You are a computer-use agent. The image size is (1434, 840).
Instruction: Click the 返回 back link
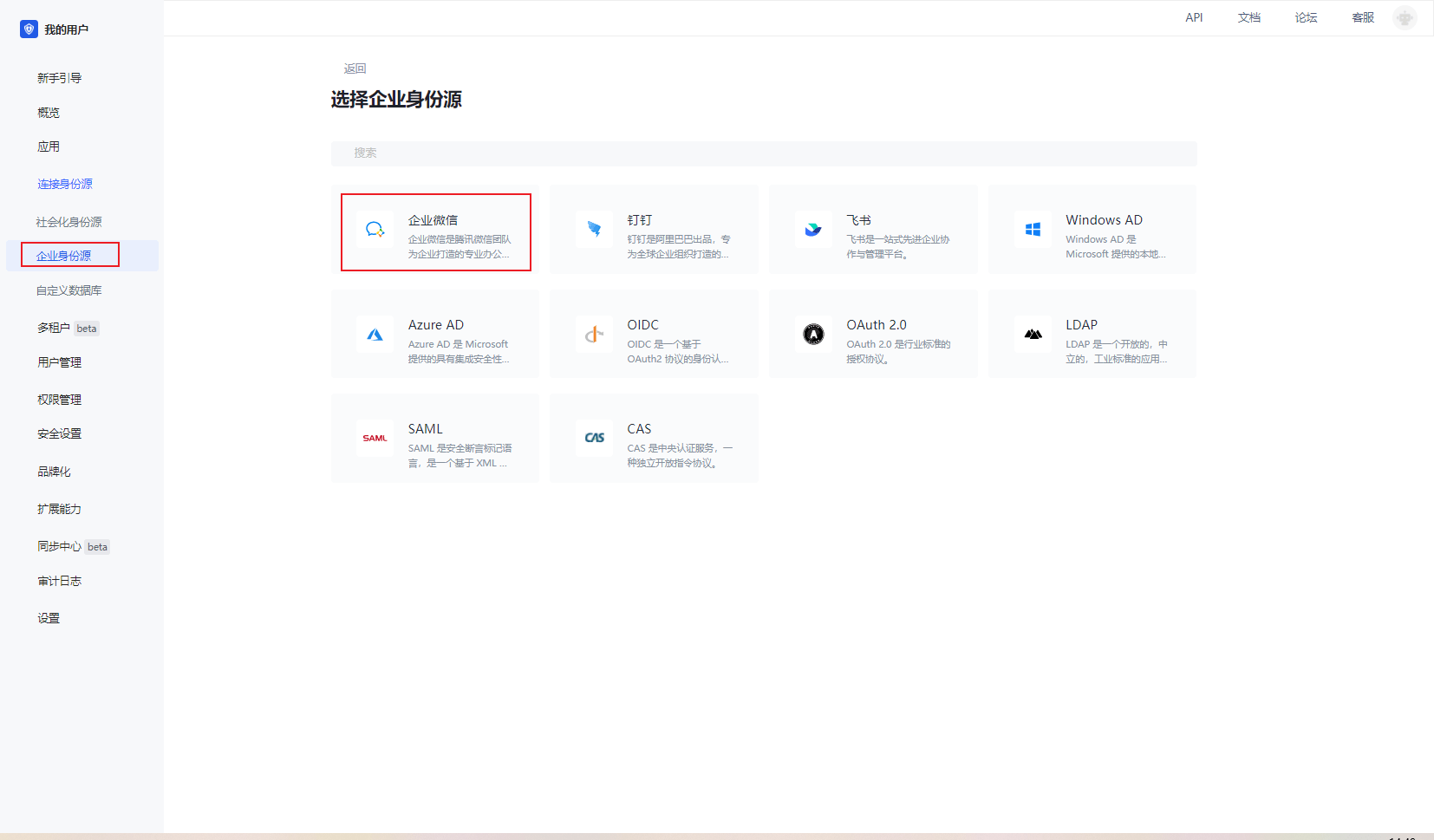355,68
